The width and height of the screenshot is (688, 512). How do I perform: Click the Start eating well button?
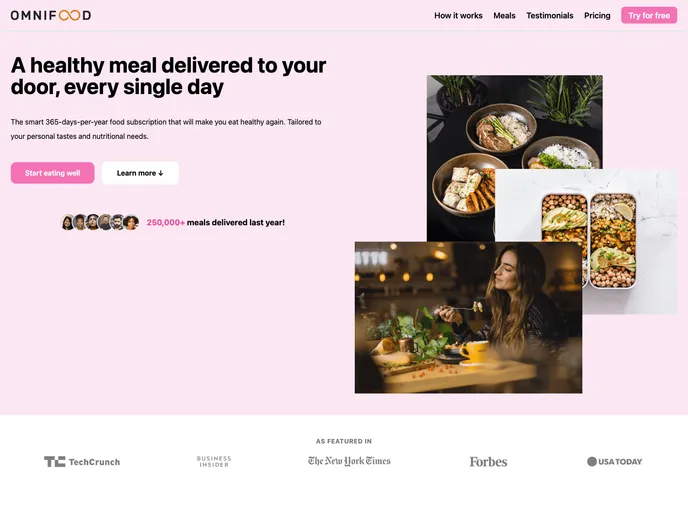pos(53,173)
